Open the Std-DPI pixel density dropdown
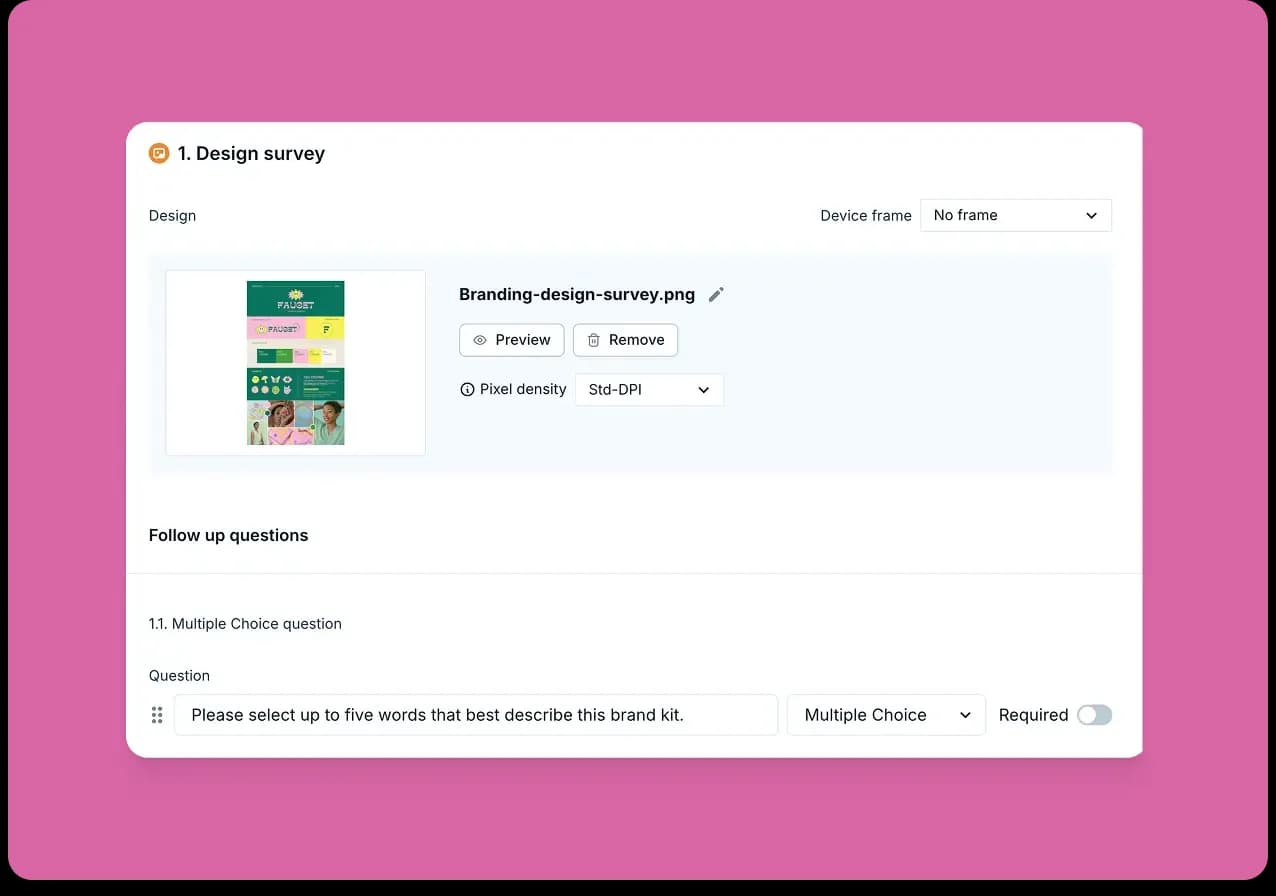Viewport: 1276px width, 896px height. point(649,390)
